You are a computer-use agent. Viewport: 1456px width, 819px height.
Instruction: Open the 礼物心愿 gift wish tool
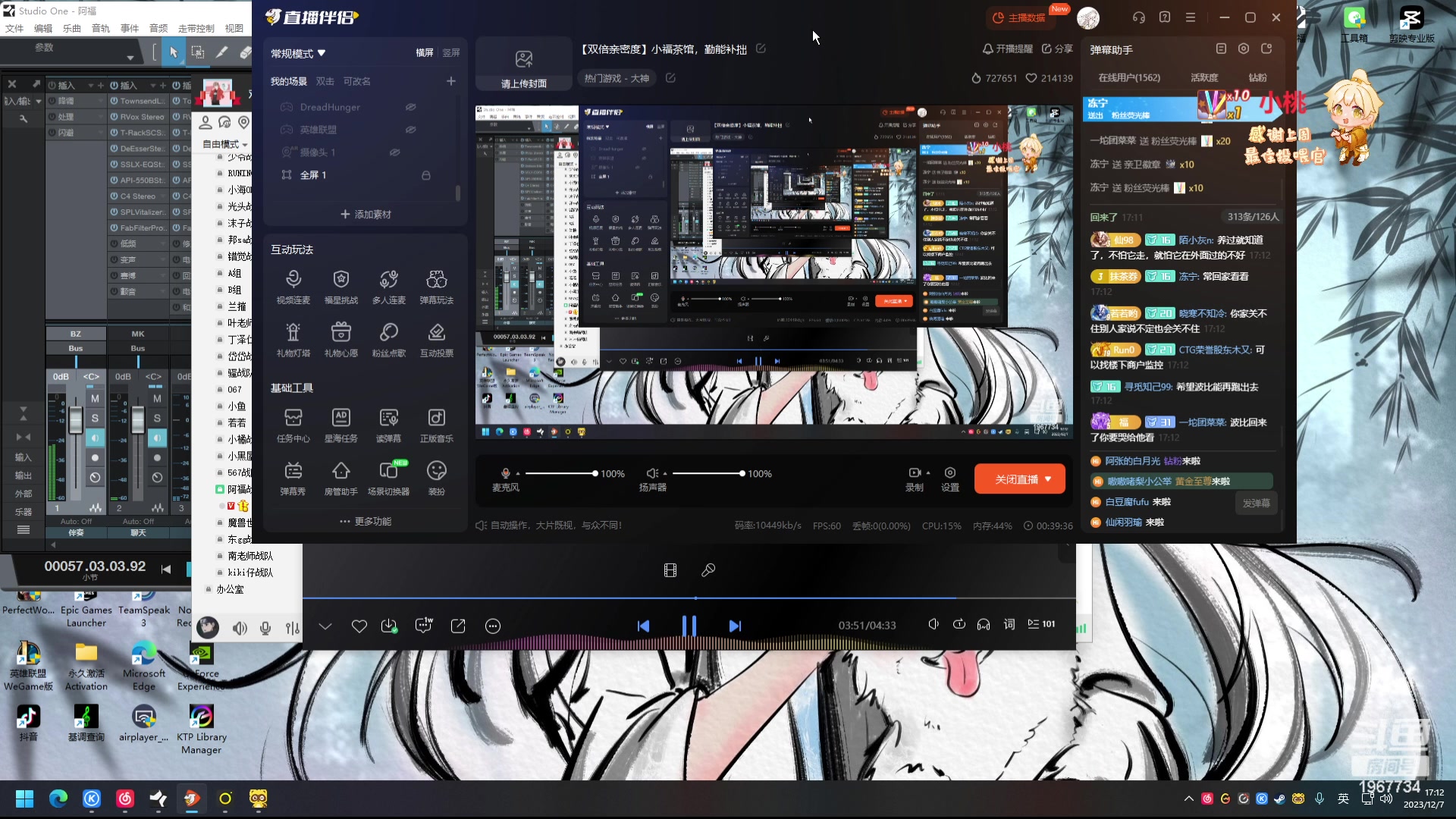(x=340, y=340)
